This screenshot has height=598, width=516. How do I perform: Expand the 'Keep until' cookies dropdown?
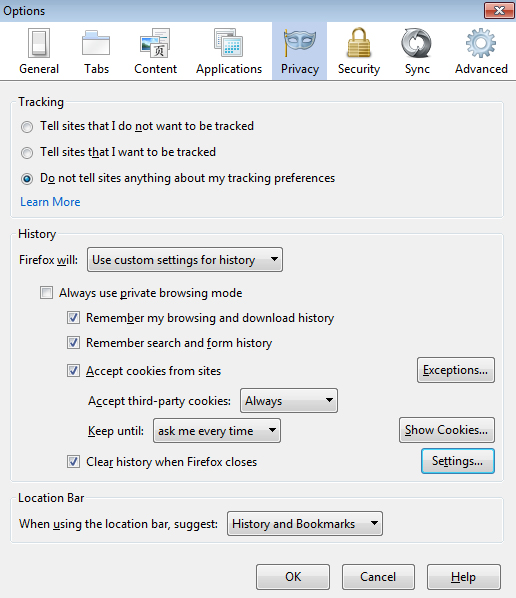(x=217, y=431)
